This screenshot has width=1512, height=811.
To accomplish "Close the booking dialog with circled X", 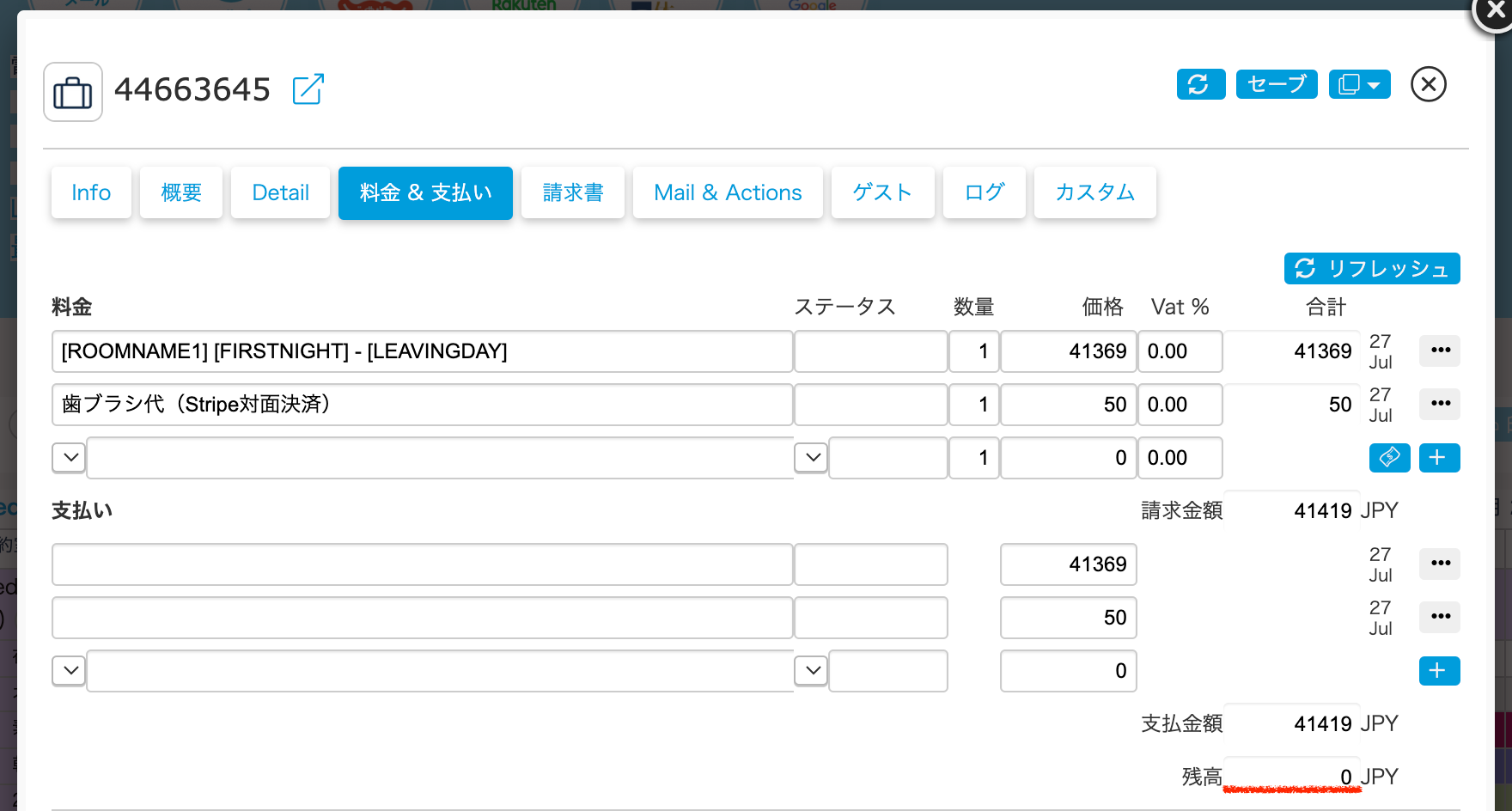I will pos(1428,84).
